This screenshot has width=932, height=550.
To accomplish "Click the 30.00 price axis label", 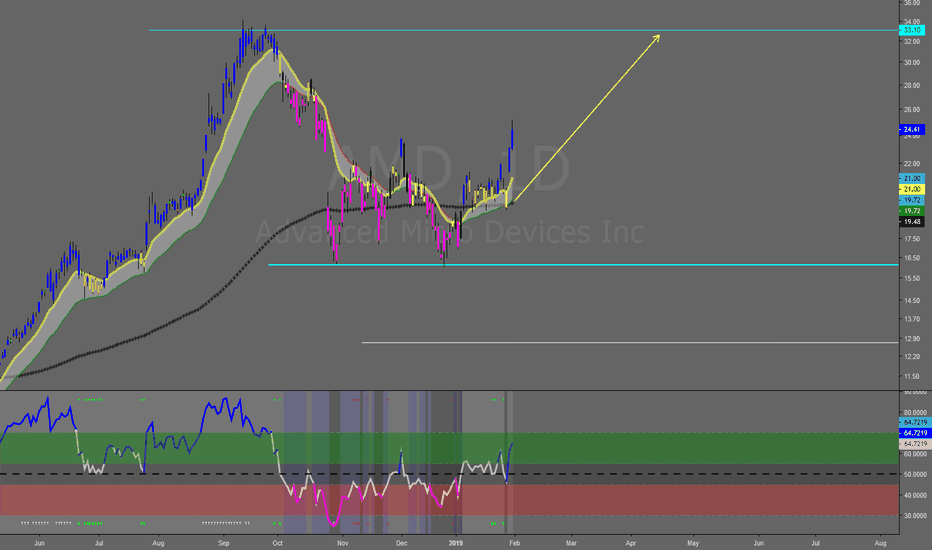I will tap(912, 62).
